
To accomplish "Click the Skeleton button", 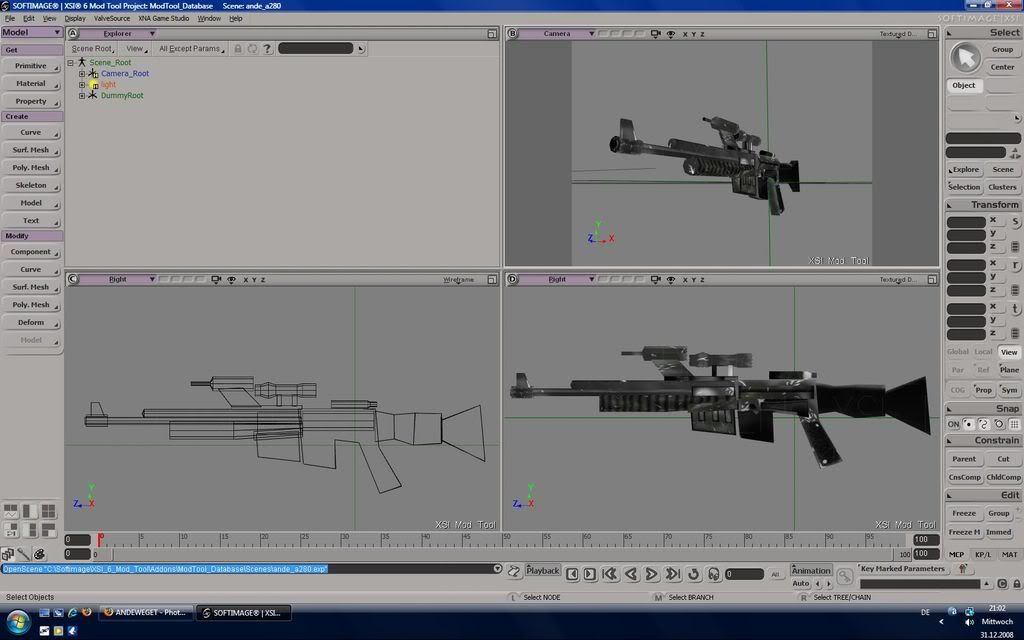I will pos(31,185).
